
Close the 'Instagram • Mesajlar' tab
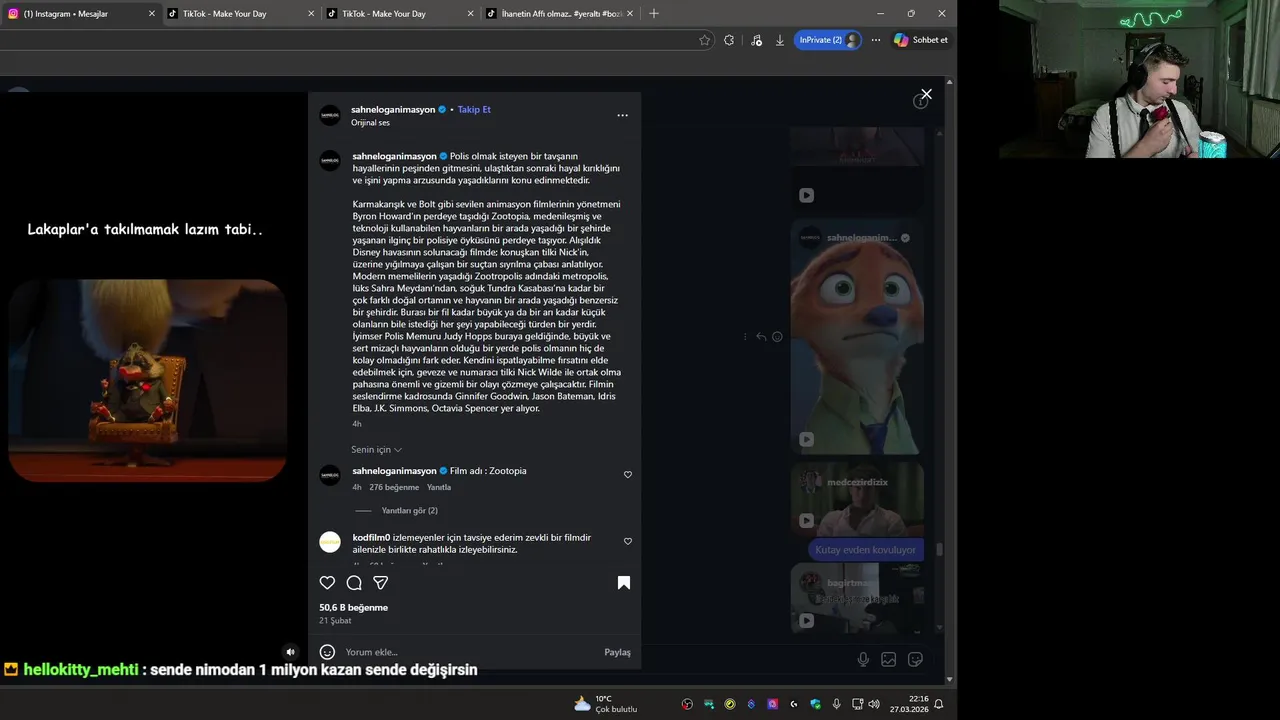152,14
